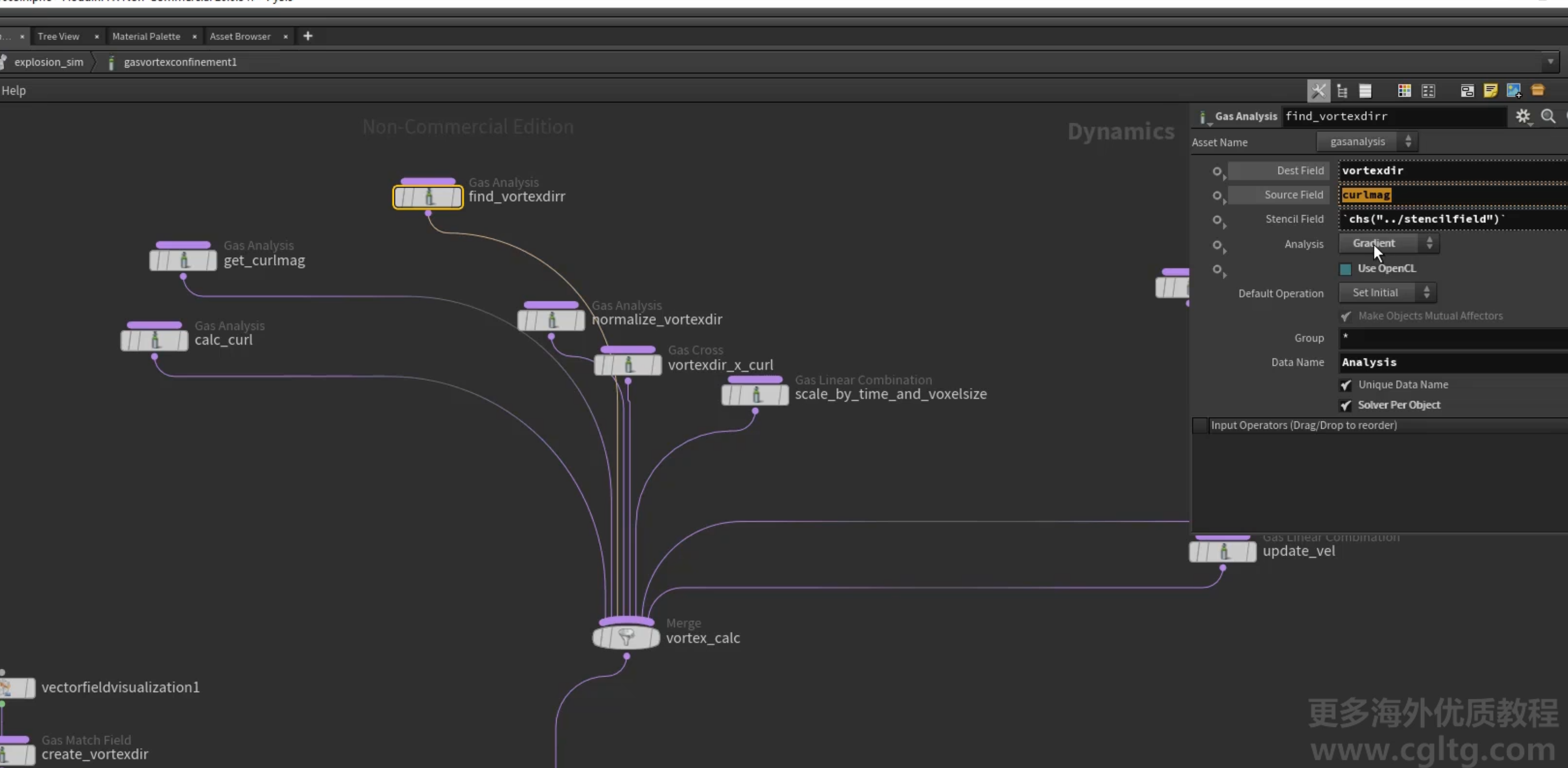Screen dimensions: 1568x768
Task: Open Default Operation Set Initial dropdown
Action: (1387, 293)
